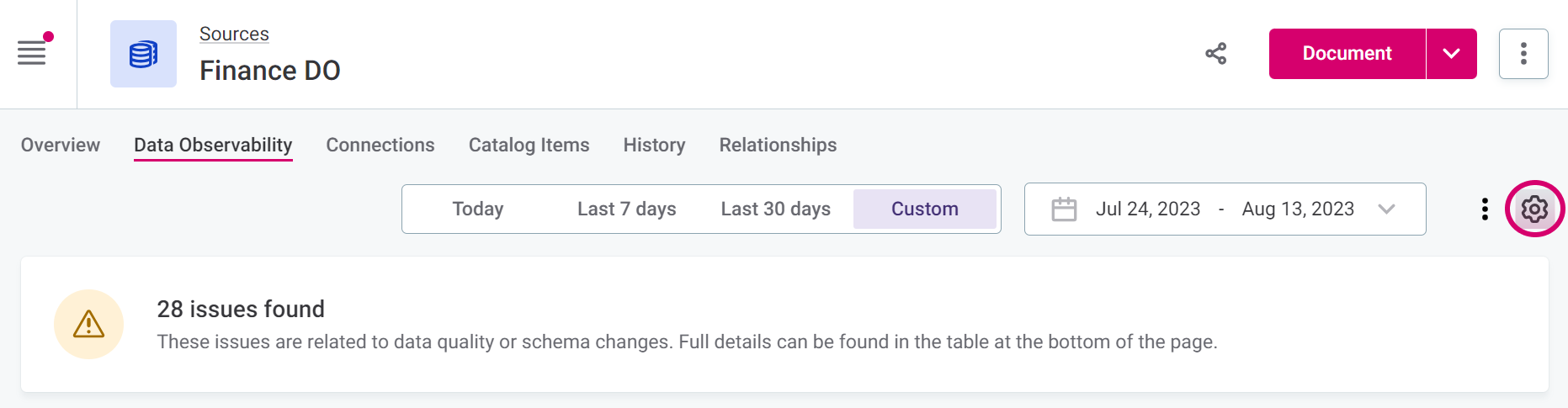Expand the date range picker chevron

click(x=1386, y=209)
